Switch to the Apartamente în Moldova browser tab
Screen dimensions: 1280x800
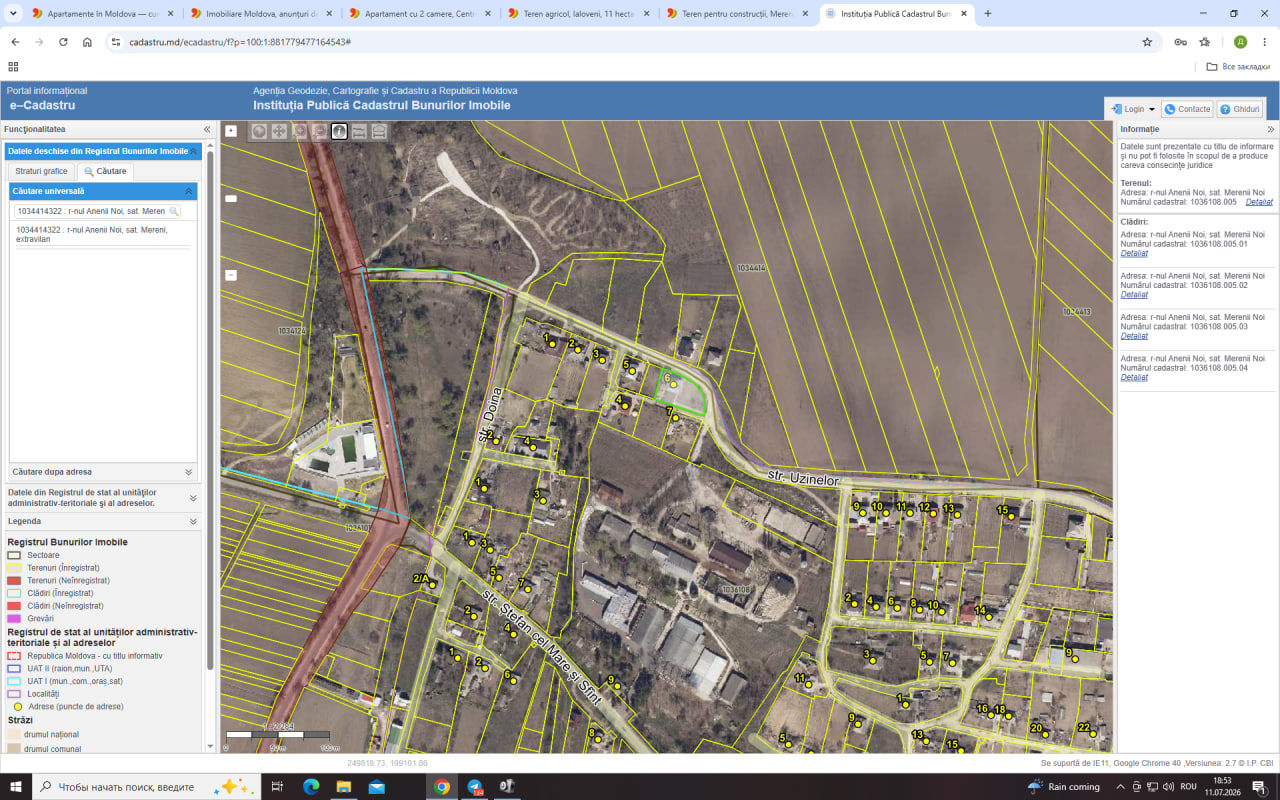(103, 14)
